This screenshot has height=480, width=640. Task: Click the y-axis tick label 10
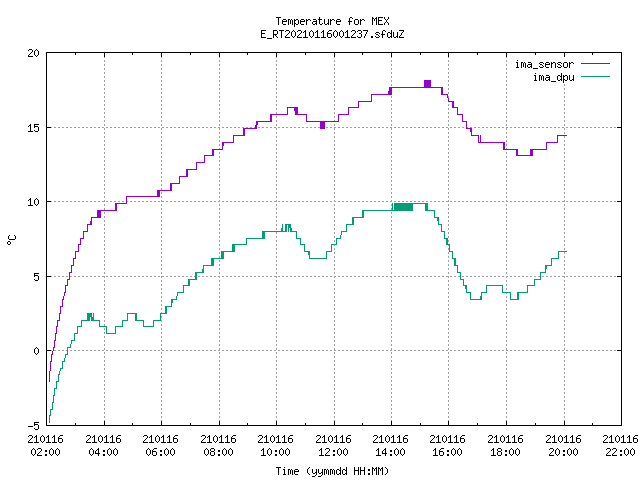33,202
